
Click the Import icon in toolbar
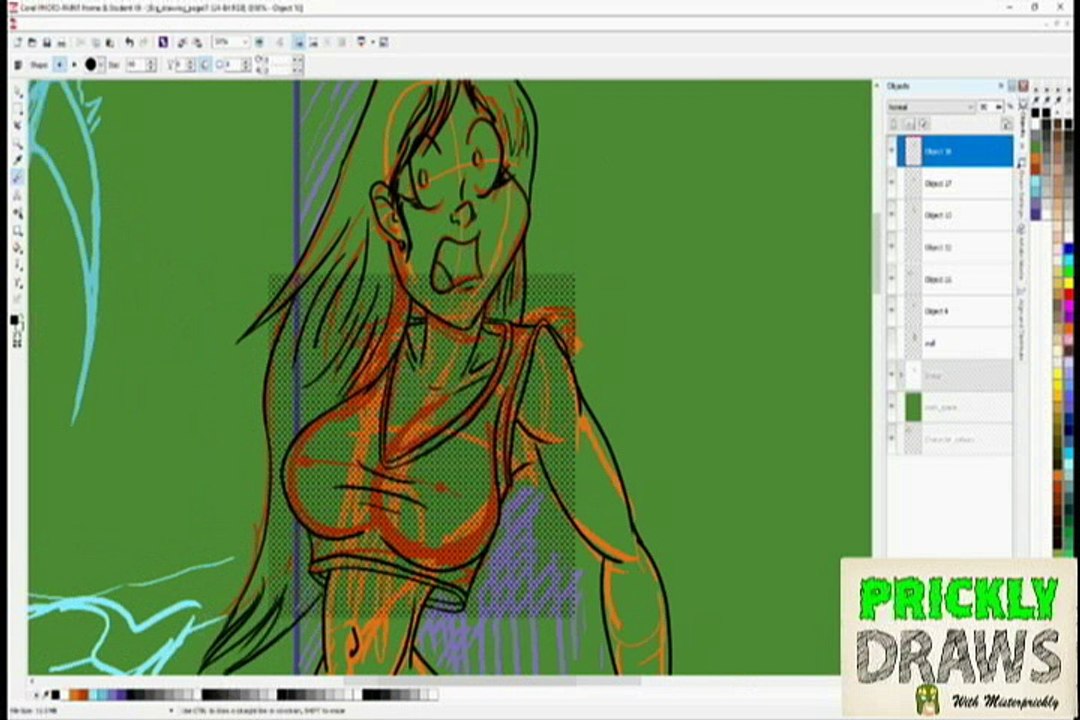(x=183, y=43)
